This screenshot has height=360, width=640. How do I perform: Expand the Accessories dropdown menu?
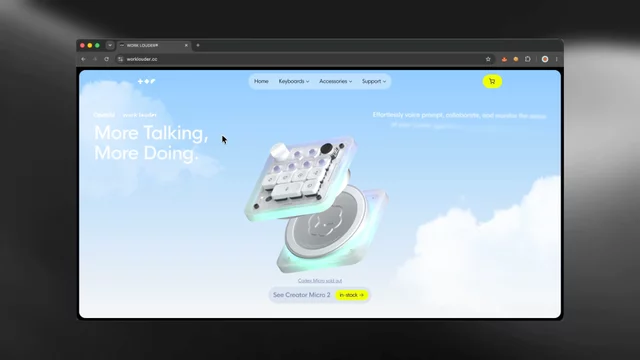pyautogui.click(x=336, y=81)
